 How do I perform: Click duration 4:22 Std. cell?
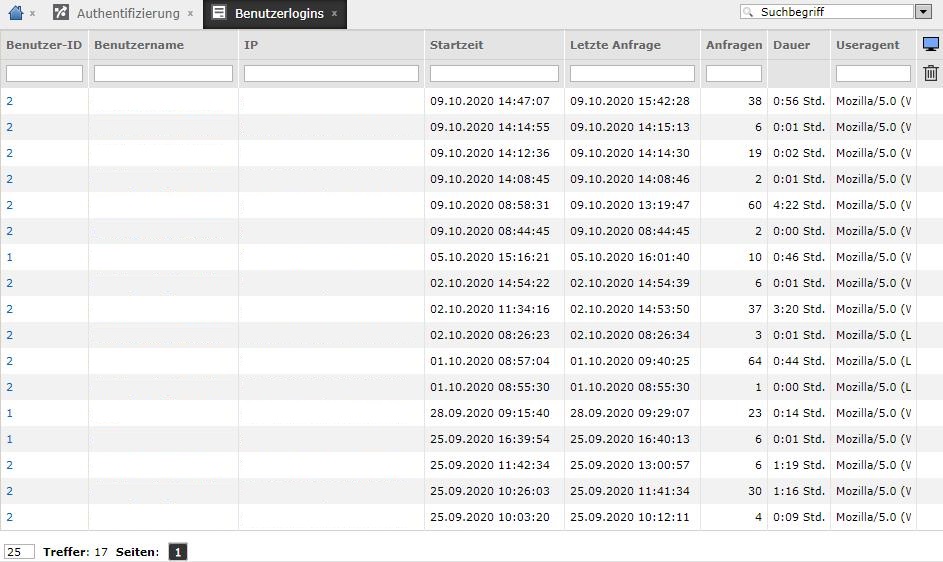pos(799,205)
